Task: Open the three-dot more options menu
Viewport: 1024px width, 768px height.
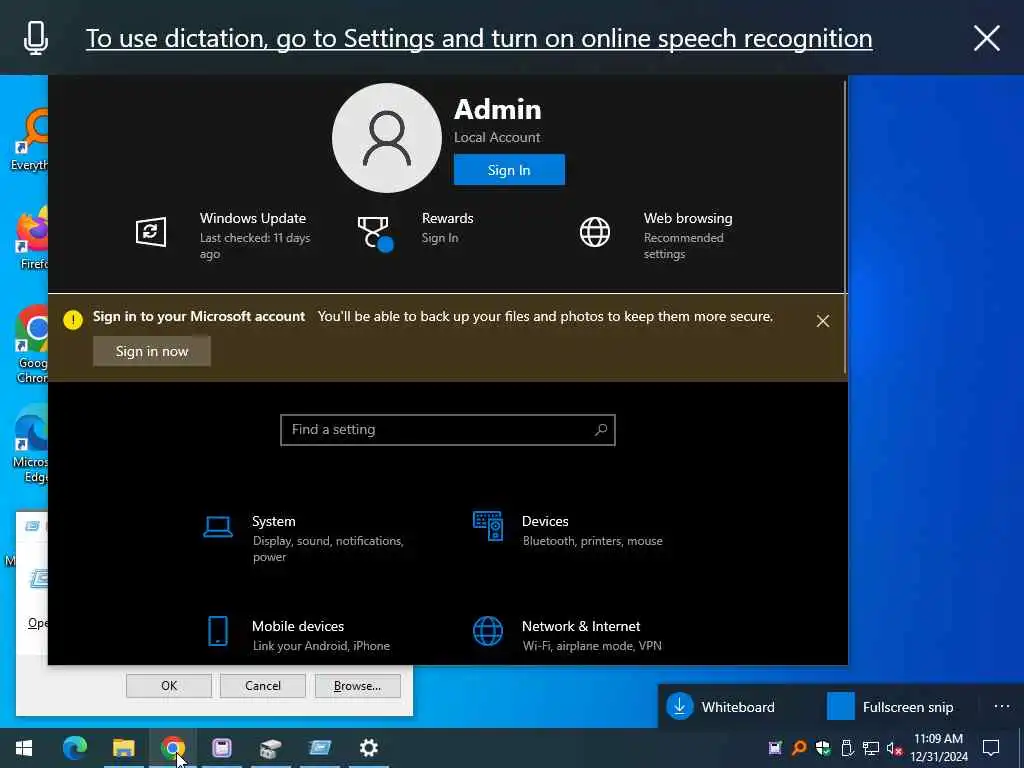Action: click(1002, 707)
